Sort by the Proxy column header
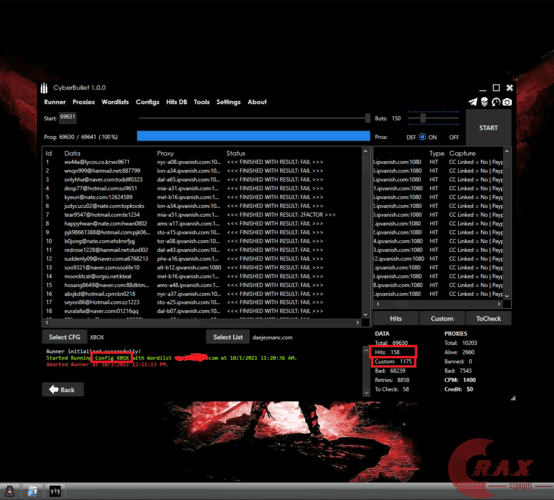Image resolution: width=554 pixels, height=500 pixels. (165, 153)
